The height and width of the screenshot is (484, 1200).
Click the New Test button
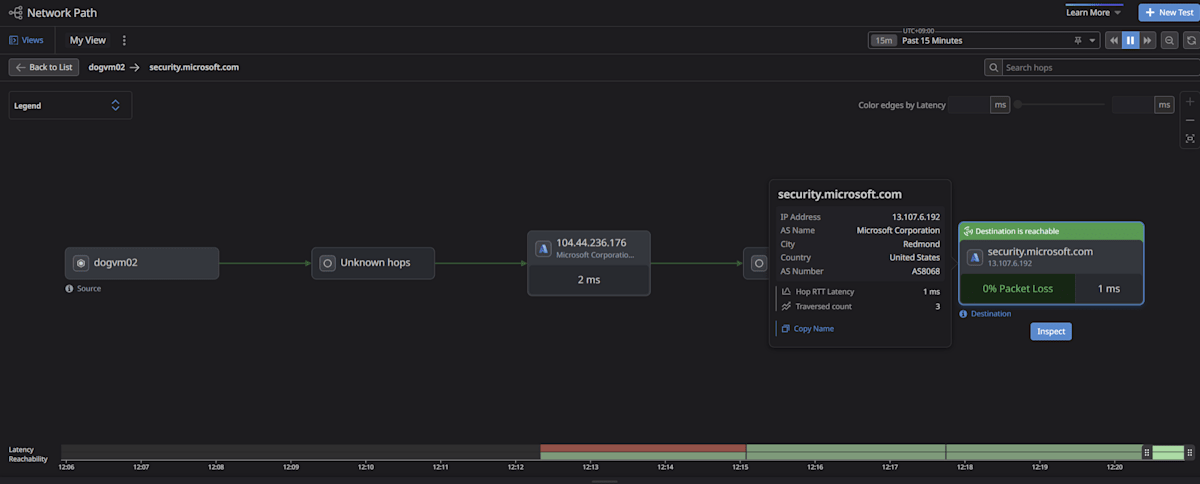tap(1167, 13)
